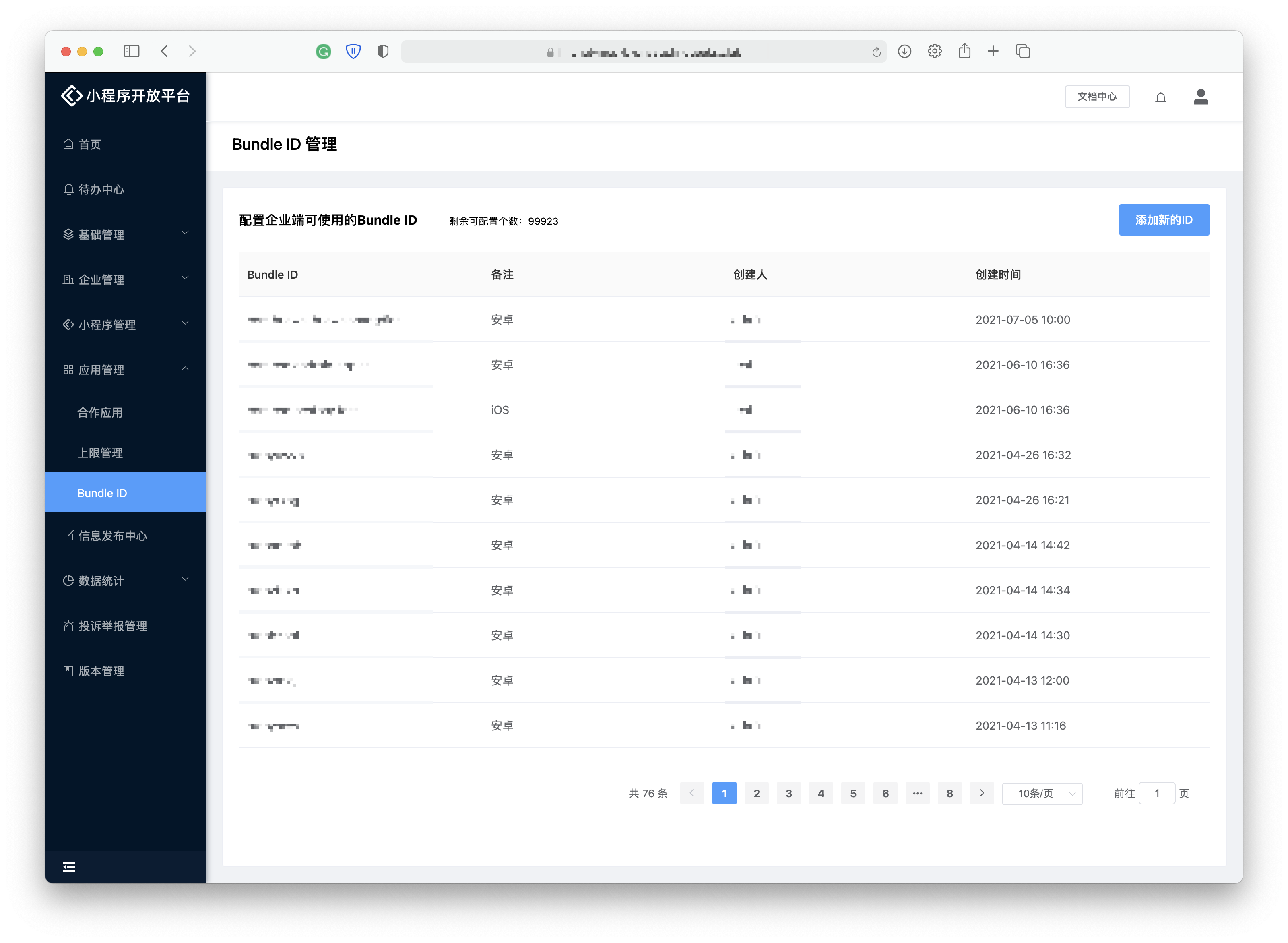Open 信息发布中心 in sidebar

click(x=126, y=536)
